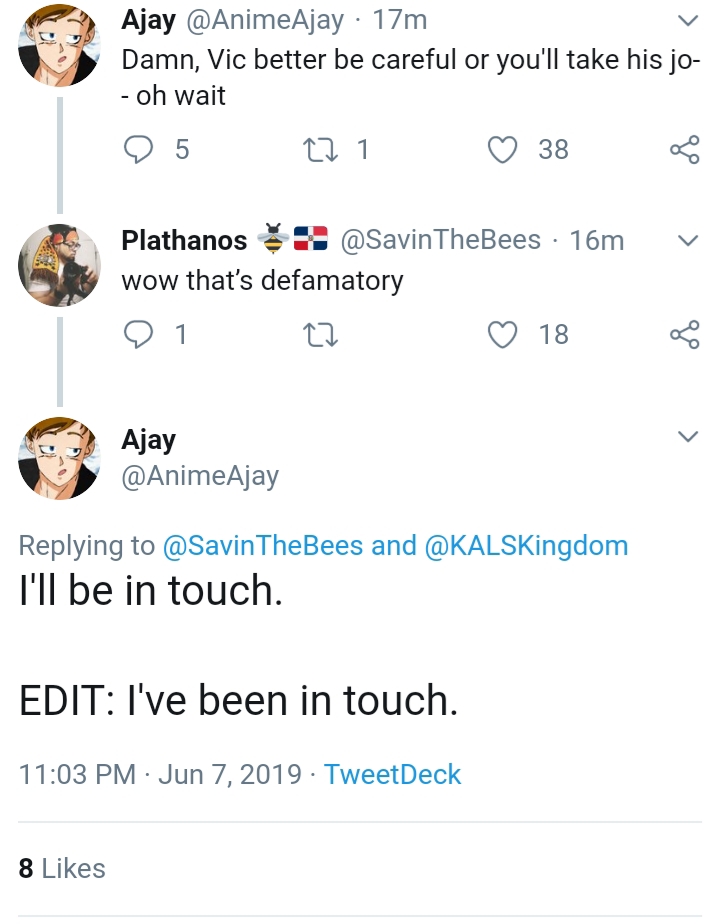The width and height of the screenshot is (720, 924).
Task: Open options chevron on Plathanos' 16m tweet
Action: click(x=688, y=240)
